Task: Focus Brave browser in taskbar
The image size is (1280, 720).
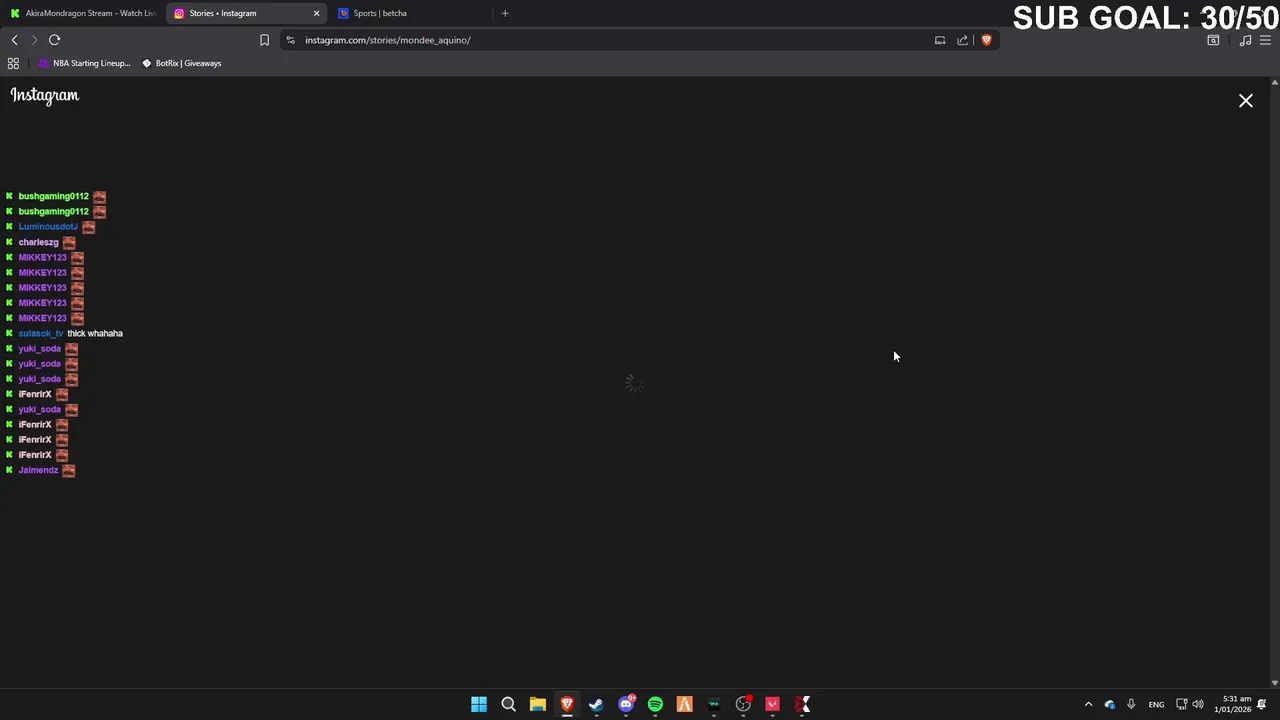Action: [567, 704]
